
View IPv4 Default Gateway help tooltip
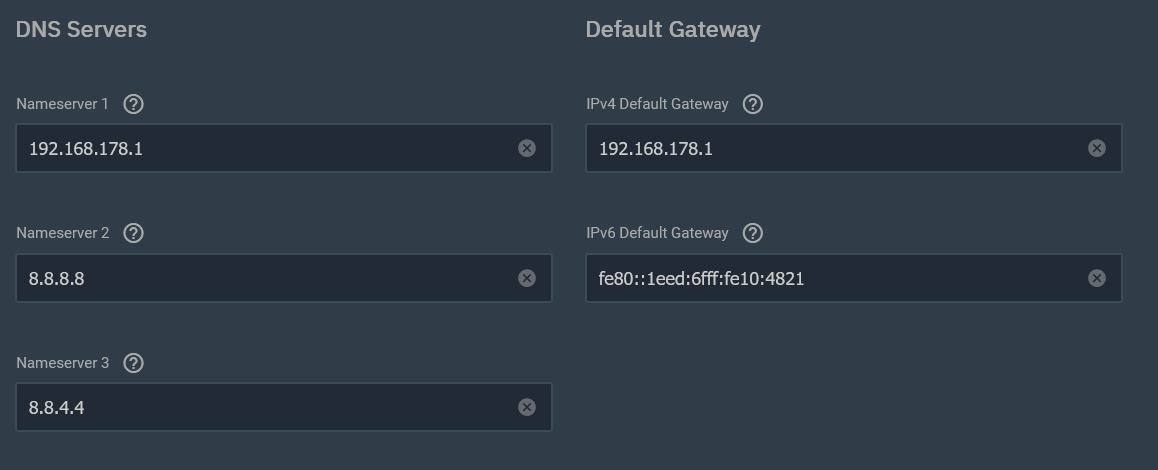coord(753,104)
